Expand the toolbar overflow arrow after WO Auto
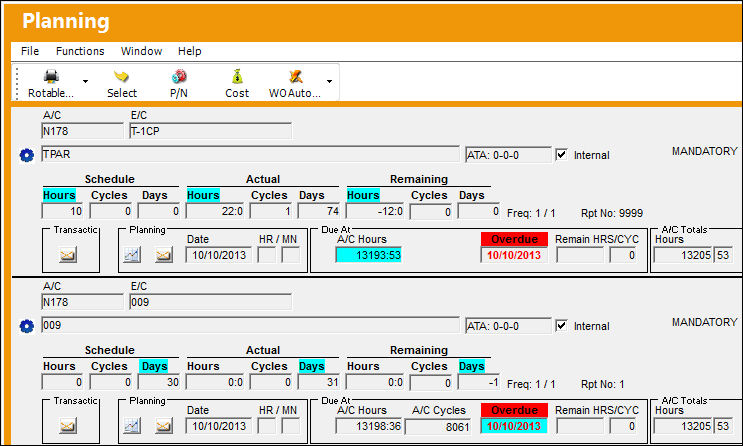The height and width of the screenshot is (446, 743). click(329, 82)
